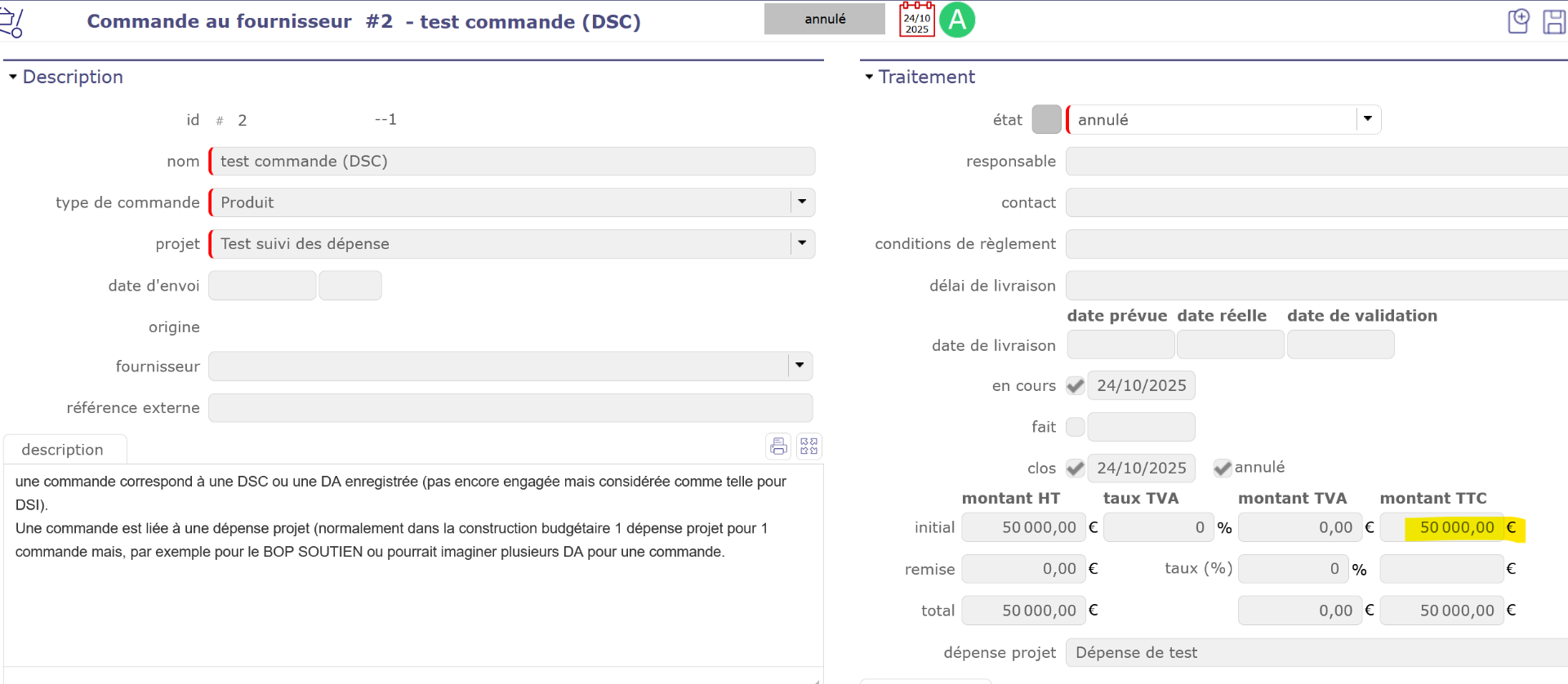Screen dimensions: 1568x684
Task: Collapse the Description section
Action: click(13, 77)
